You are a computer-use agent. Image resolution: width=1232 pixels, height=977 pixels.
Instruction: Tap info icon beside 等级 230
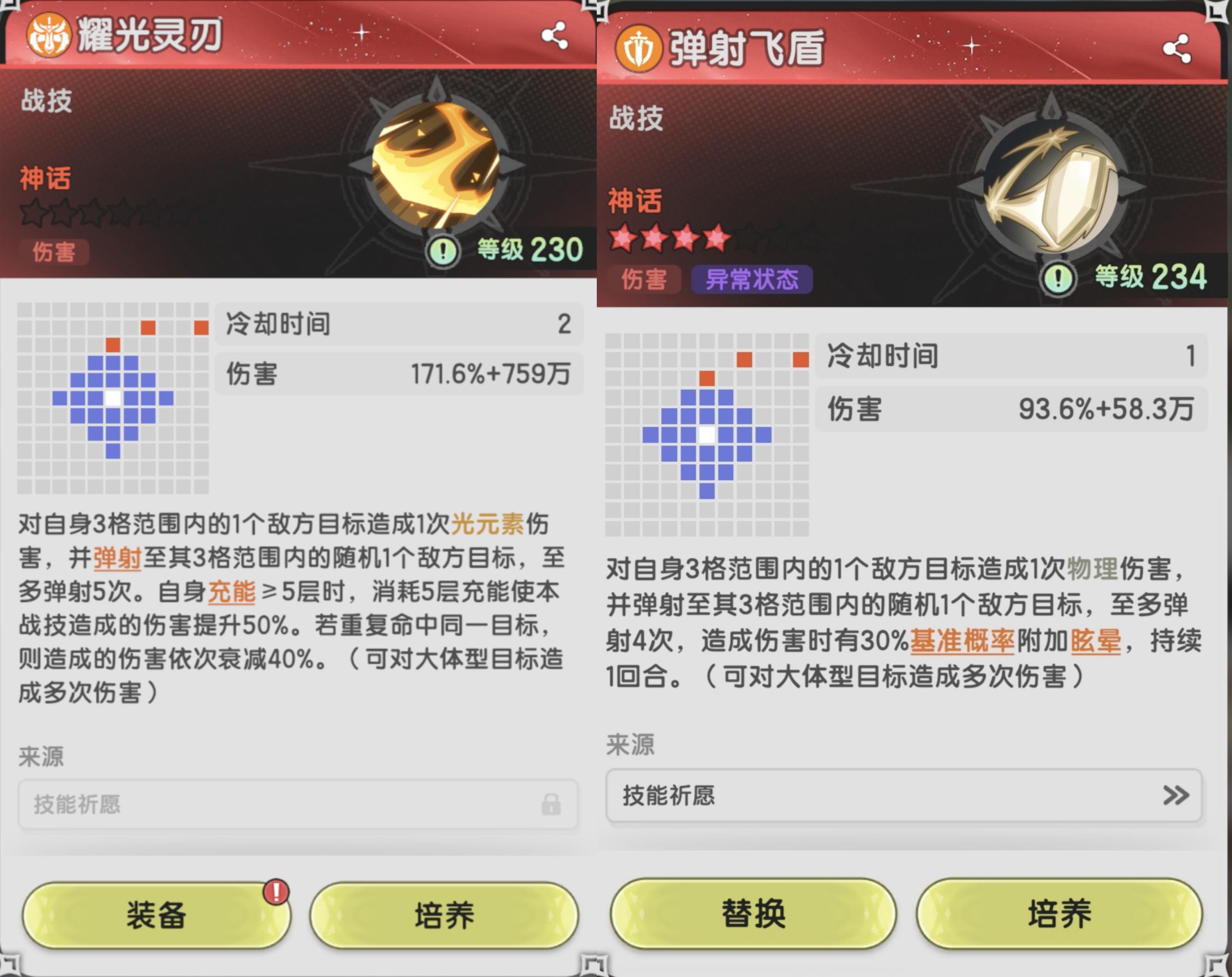click(443, 251)
